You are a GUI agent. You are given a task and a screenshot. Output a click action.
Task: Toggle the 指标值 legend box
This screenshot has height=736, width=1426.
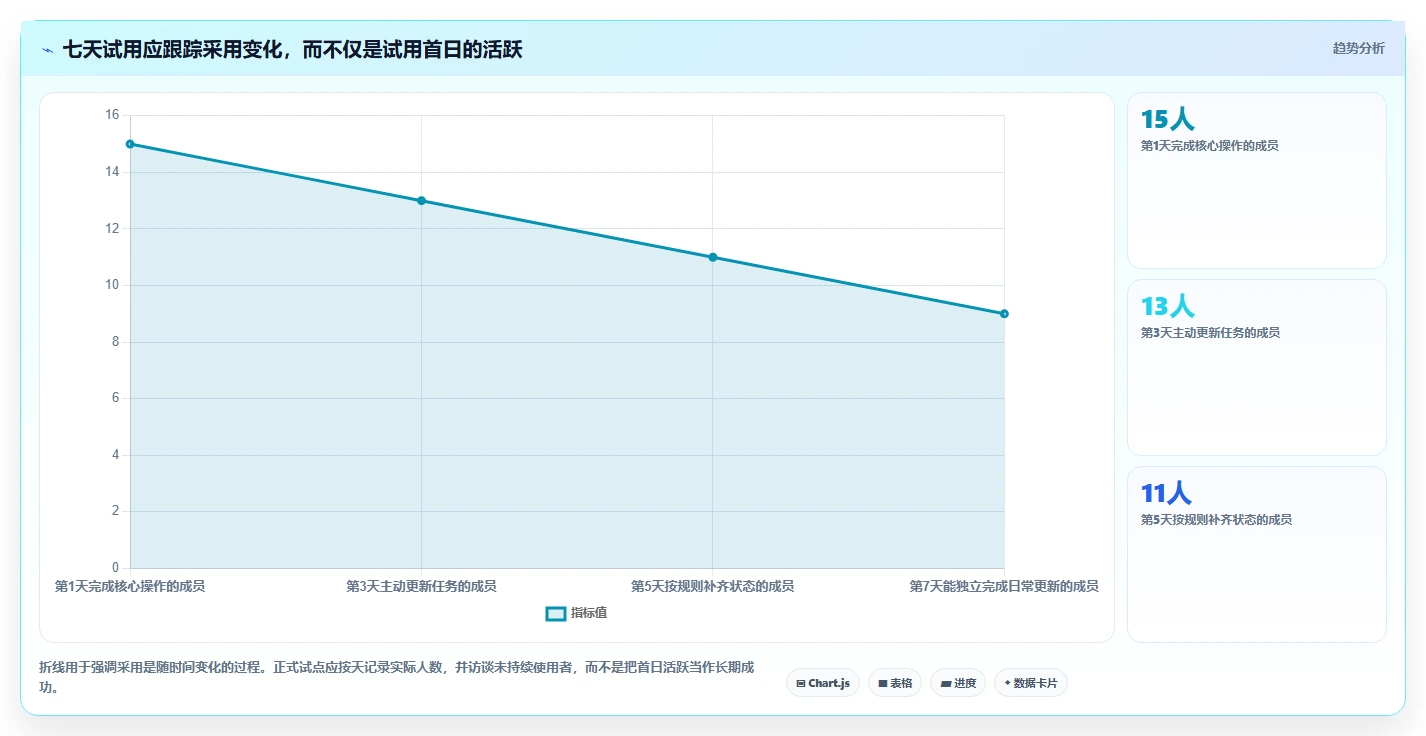click(556, 613)
